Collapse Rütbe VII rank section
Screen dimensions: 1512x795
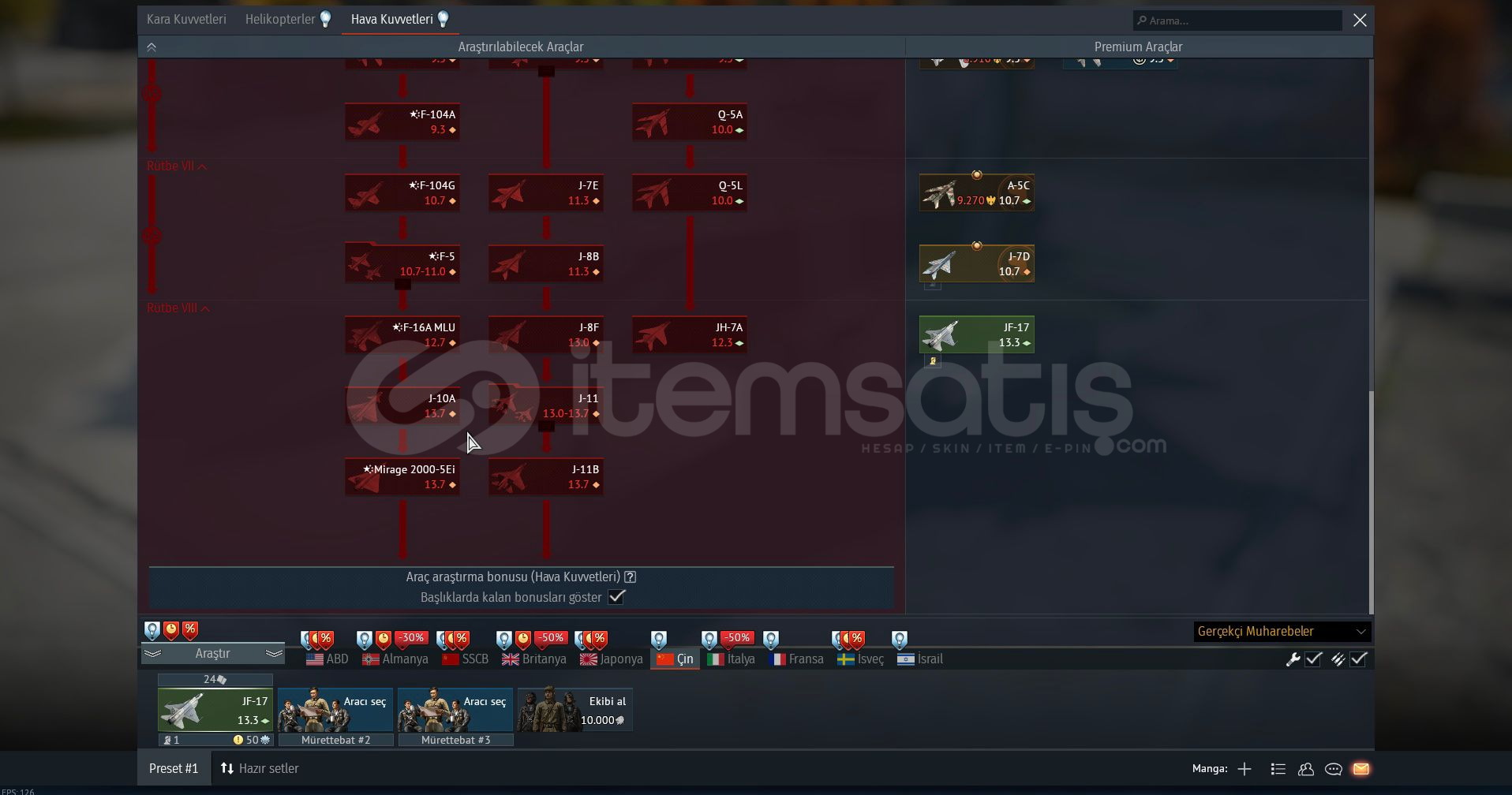point(177,166)
